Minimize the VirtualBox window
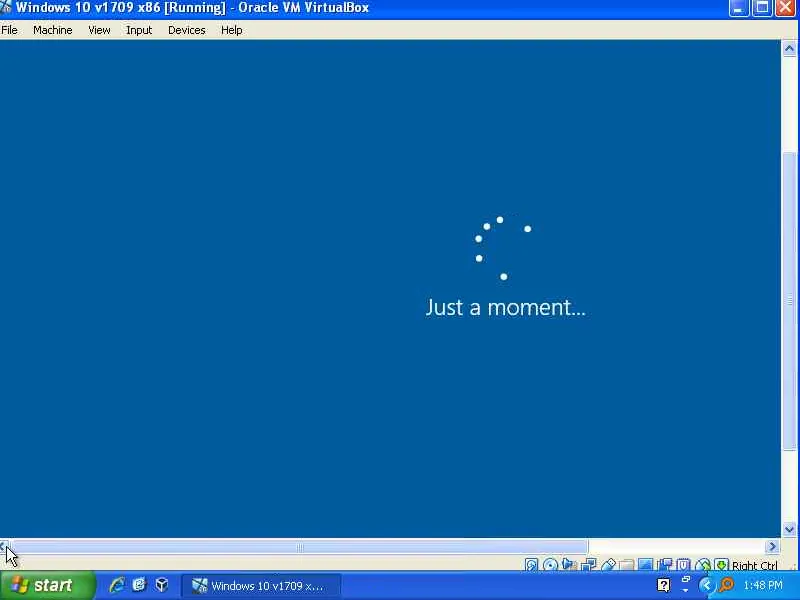The image size is (800, 600). click(x=739, y=8)
